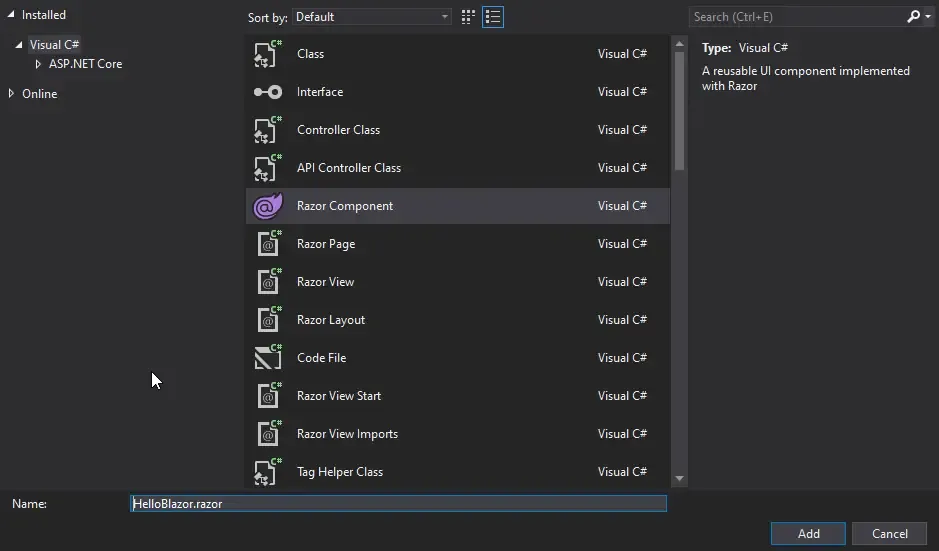This screenshot has width=939, height=551.
Task: Click 'Visual C#' label in Razor Page row
Action: tap(622, 244)
